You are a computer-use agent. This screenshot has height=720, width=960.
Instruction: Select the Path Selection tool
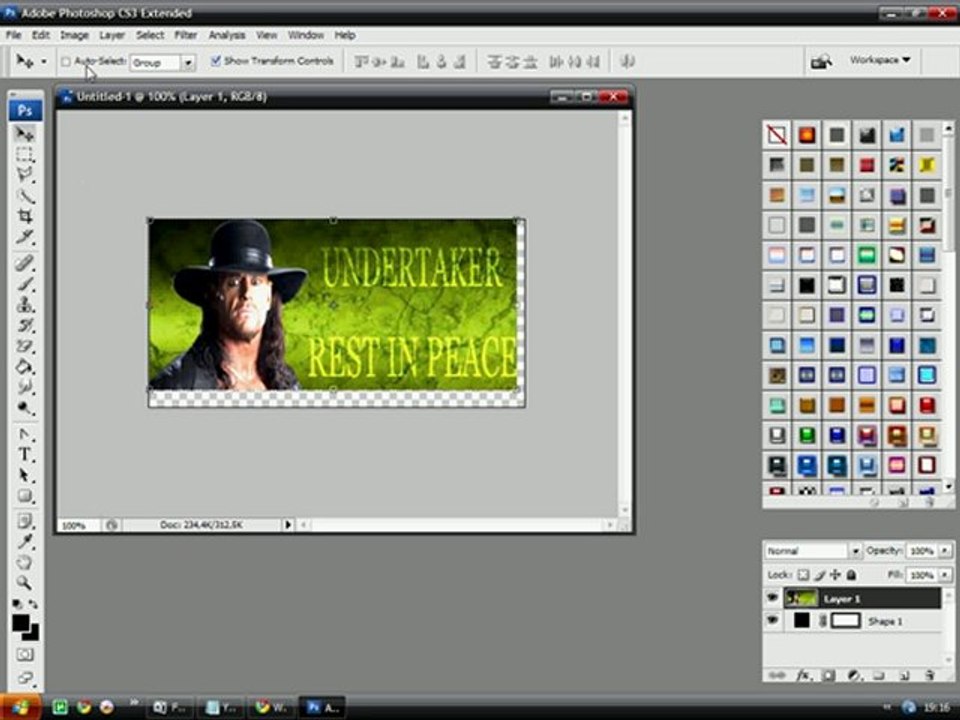tap(24, 476)
